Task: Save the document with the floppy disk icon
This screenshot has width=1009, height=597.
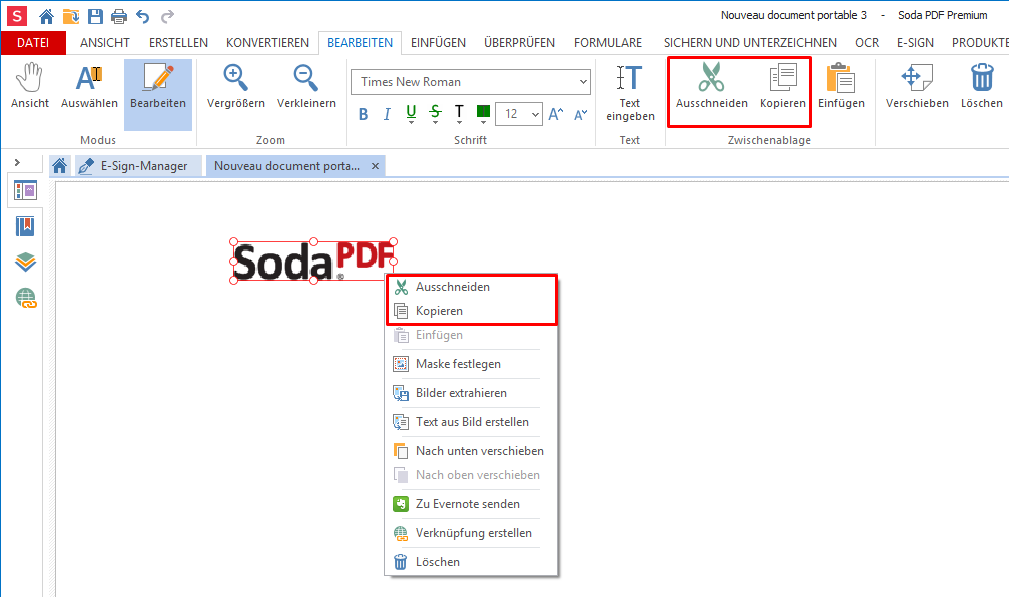Action: pos(95,16)
